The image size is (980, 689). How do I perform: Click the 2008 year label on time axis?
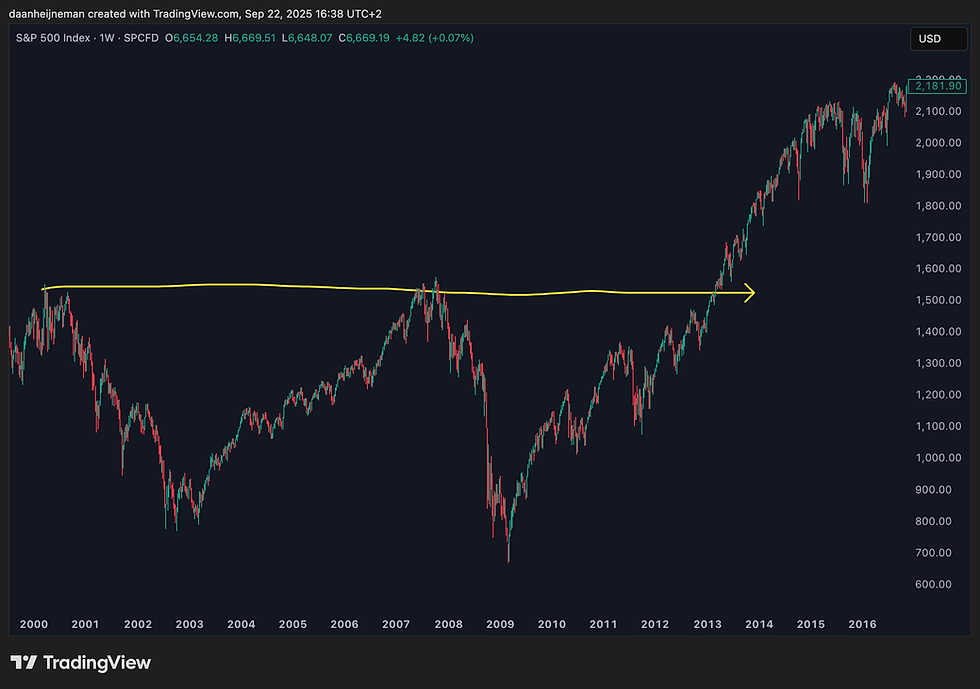(x=448, y=624)
